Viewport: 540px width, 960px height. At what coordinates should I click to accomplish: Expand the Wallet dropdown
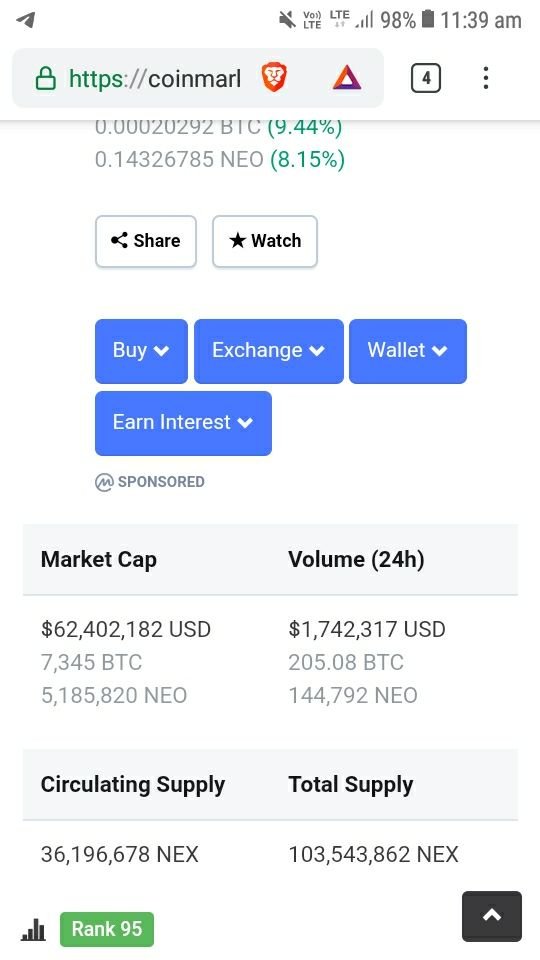click(408, 351)
